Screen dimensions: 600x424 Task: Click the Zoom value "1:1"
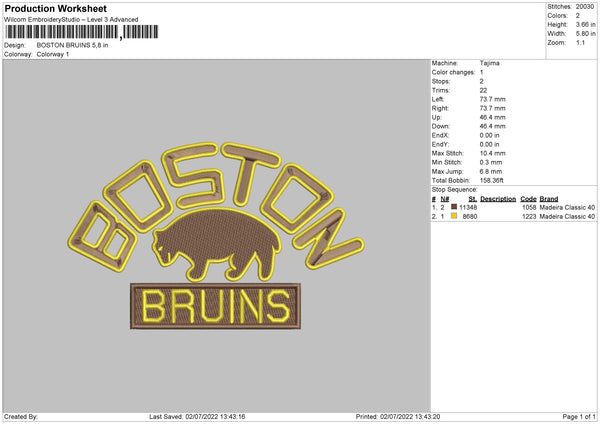coord(580,42)
